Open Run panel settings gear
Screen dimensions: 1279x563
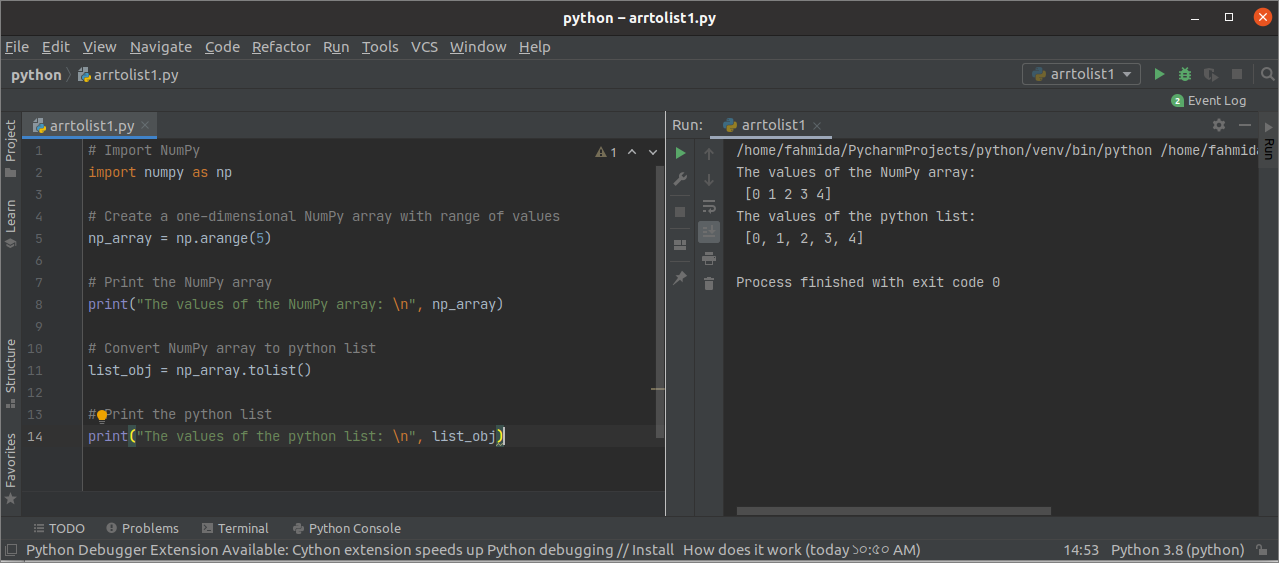pyautogui.click(x=1218, y=125)
